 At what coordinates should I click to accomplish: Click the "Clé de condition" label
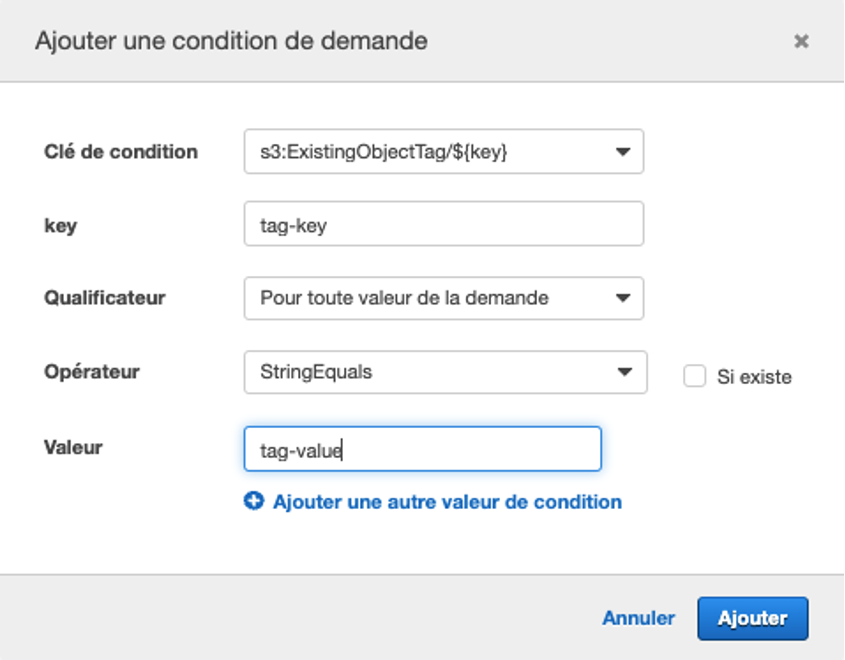tap(121, 152)
